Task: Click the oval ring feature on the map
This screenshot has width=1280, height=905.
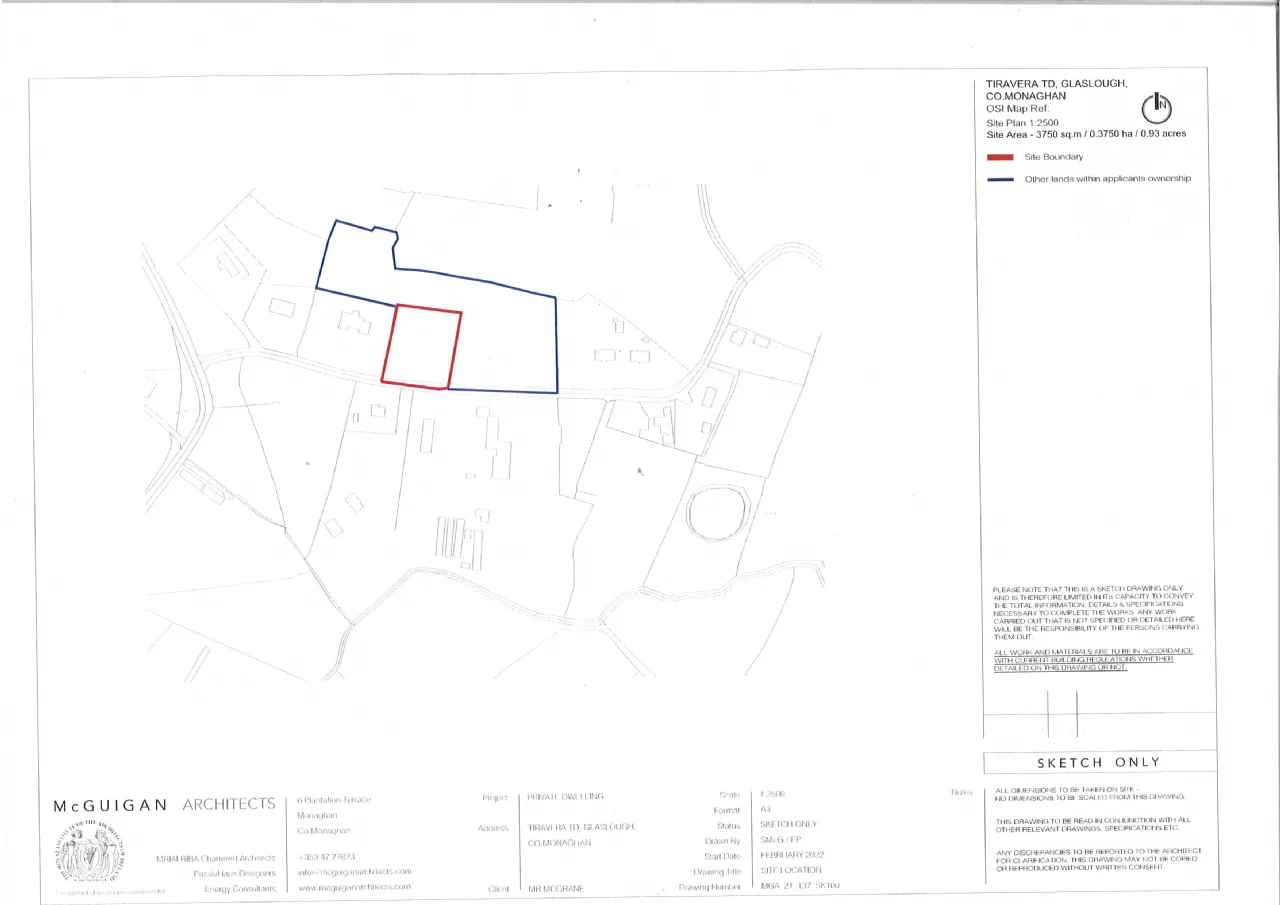Action: 717,511
